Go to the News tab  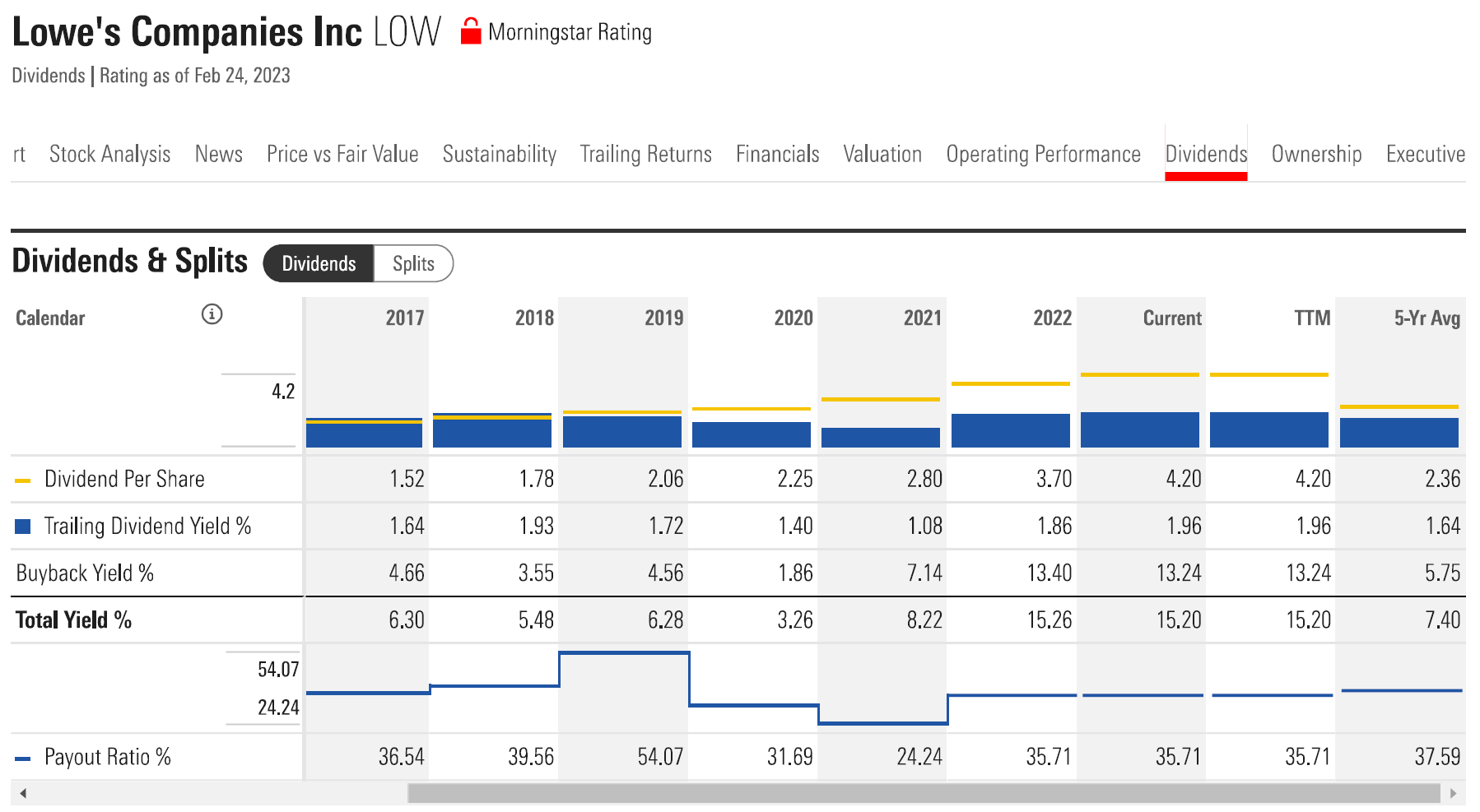[x=218, y=154]
